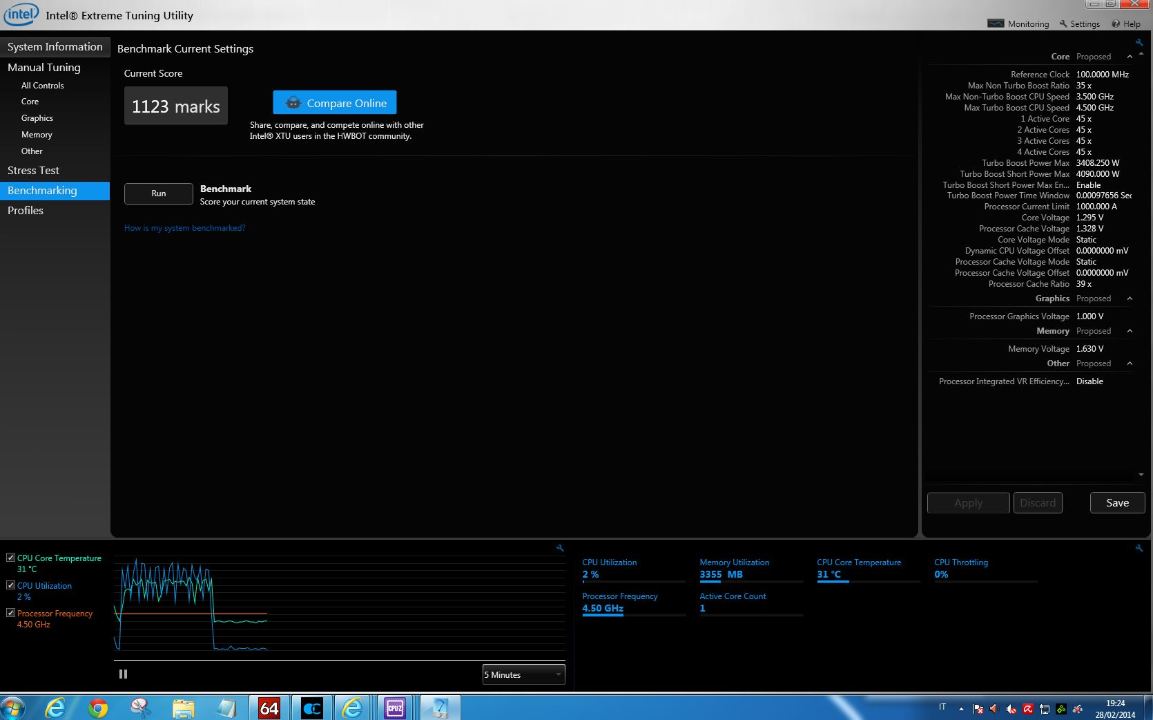The width and height of the screenshot is (1153, 720).
Task: Click the Intel XTU taskbar icon
Action: pos(440,708)
